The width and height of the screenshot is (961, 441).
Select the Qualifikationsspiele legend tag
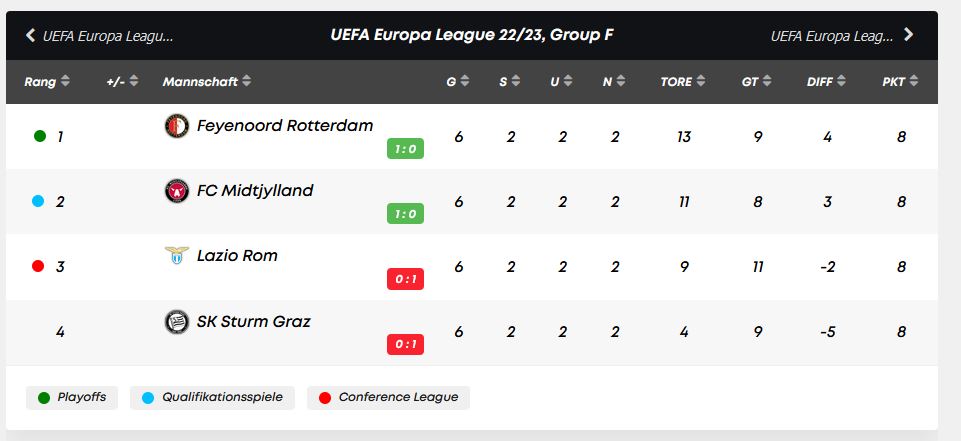point(212,398)
